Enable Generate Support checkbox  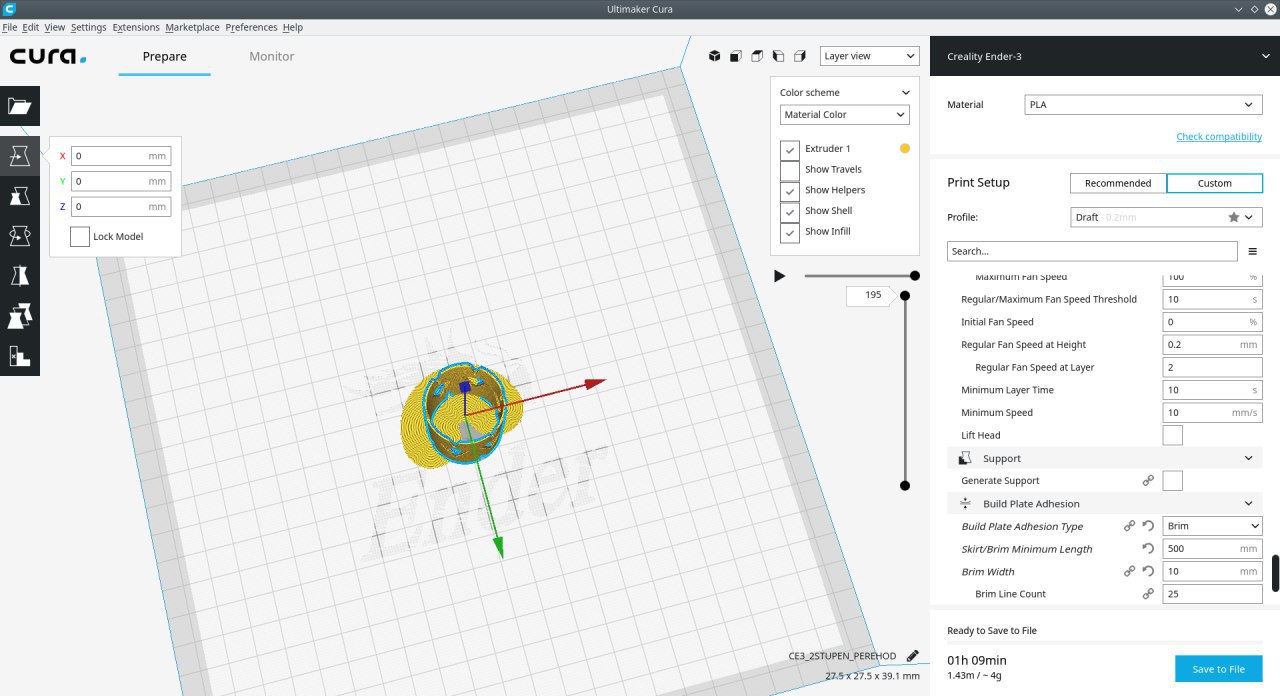pos(1172,481)
